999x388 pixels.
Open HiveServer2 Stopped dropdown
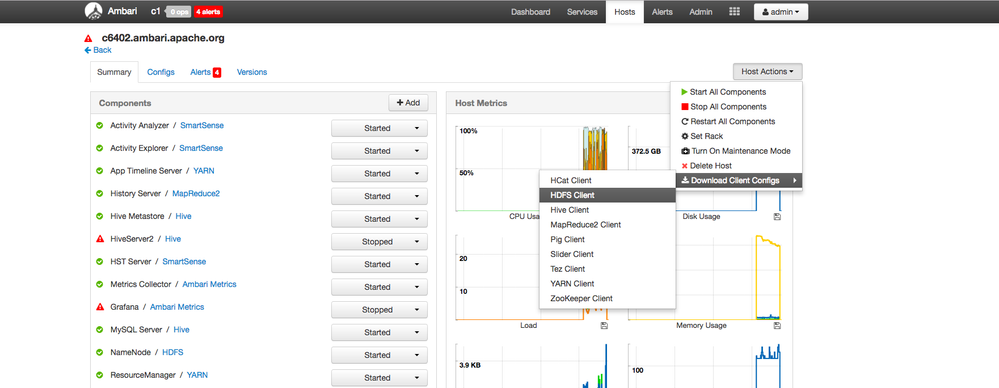(379, 241)
